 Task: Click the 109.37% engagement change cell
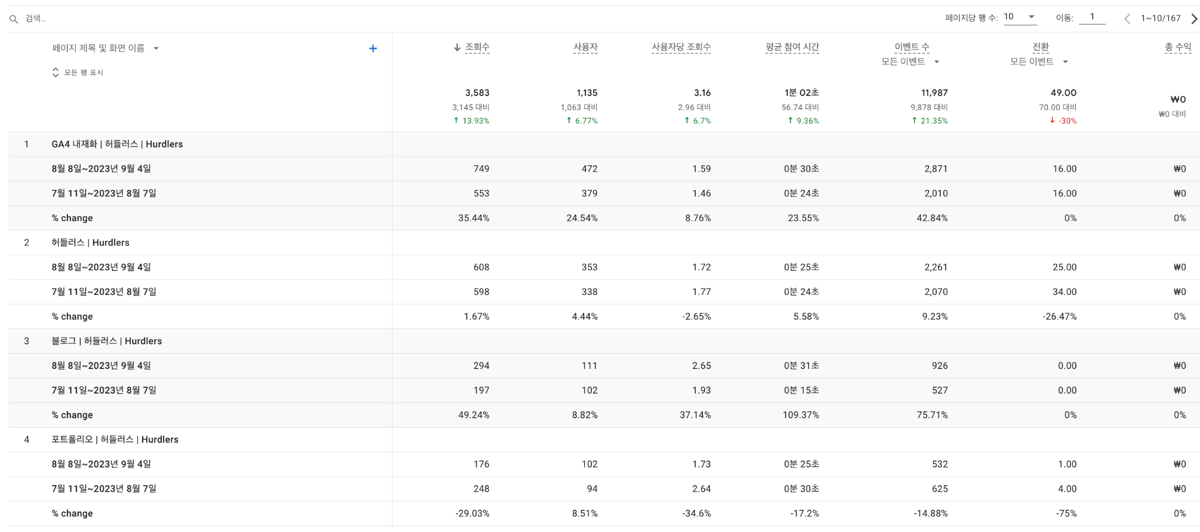click(799, 415)
